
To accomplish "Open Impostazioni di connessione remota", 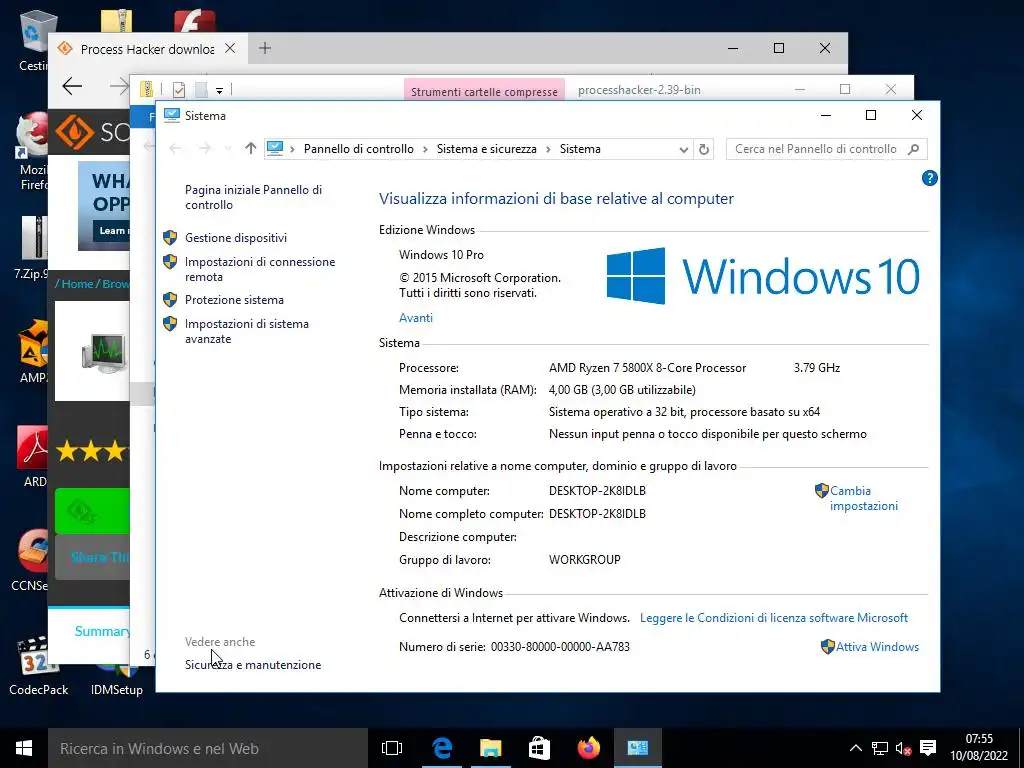I will 260,269.
